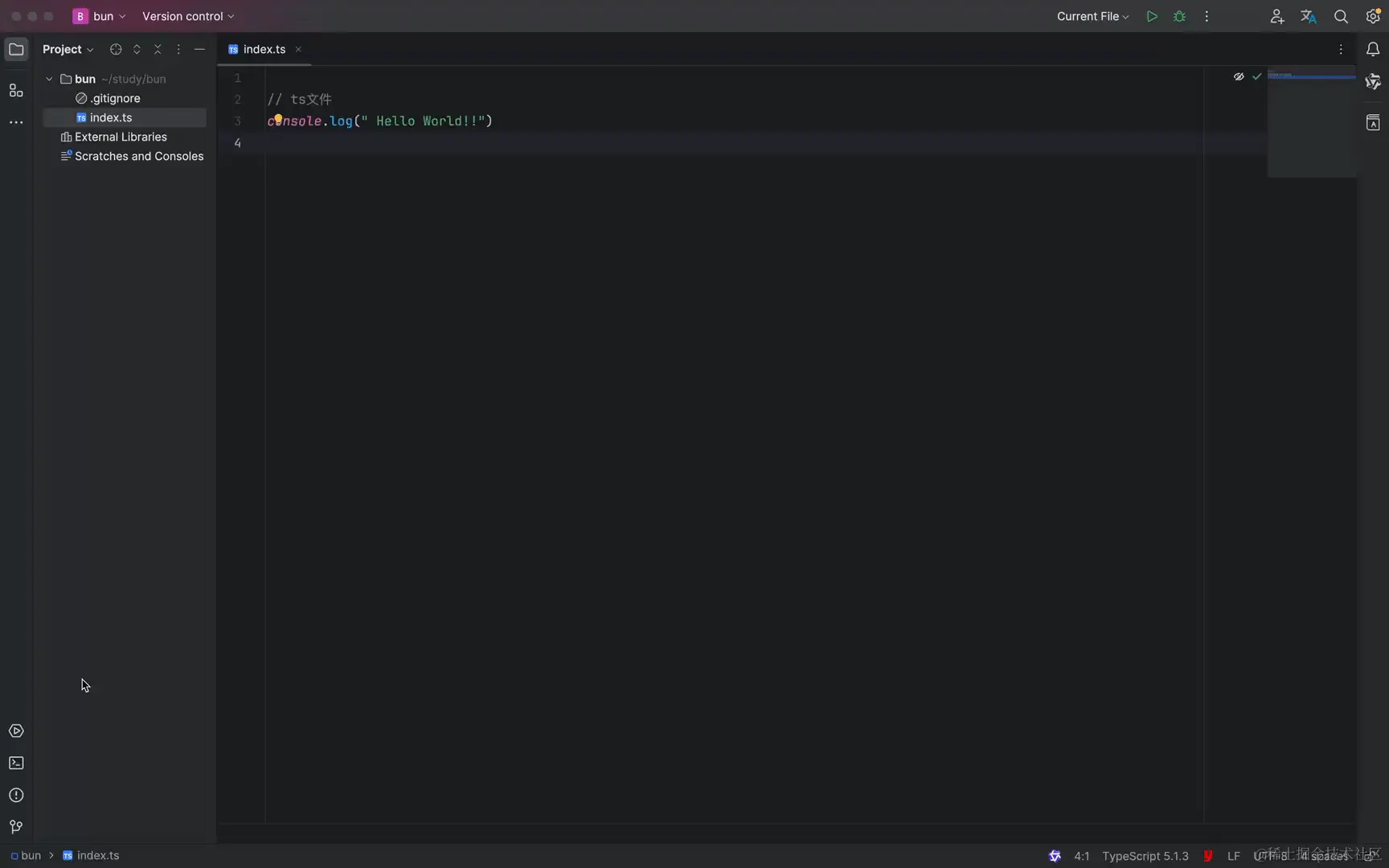Click line number 4 in gutter
1389x868 pixels.
coord(237,143)
